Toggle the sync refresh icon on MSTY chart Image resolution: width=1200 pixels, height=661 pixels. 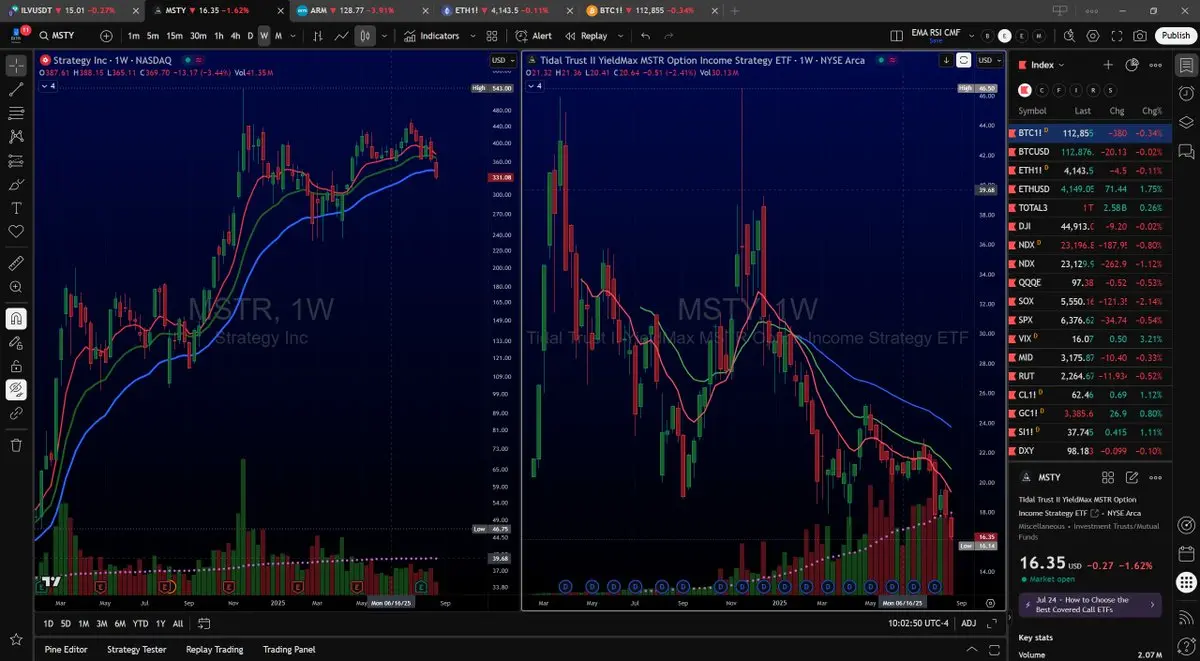tap(963, 60)
